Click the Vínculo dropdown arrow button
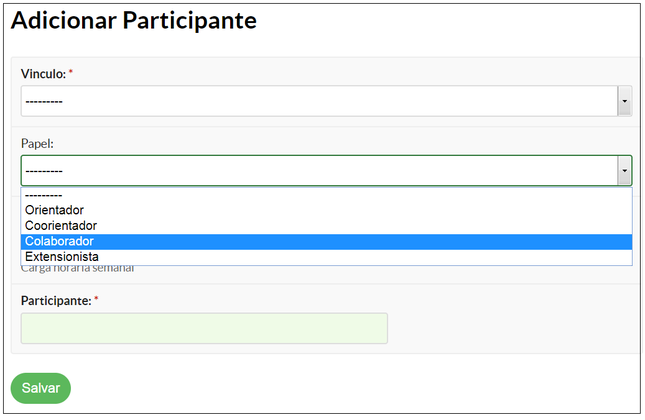 625,101
